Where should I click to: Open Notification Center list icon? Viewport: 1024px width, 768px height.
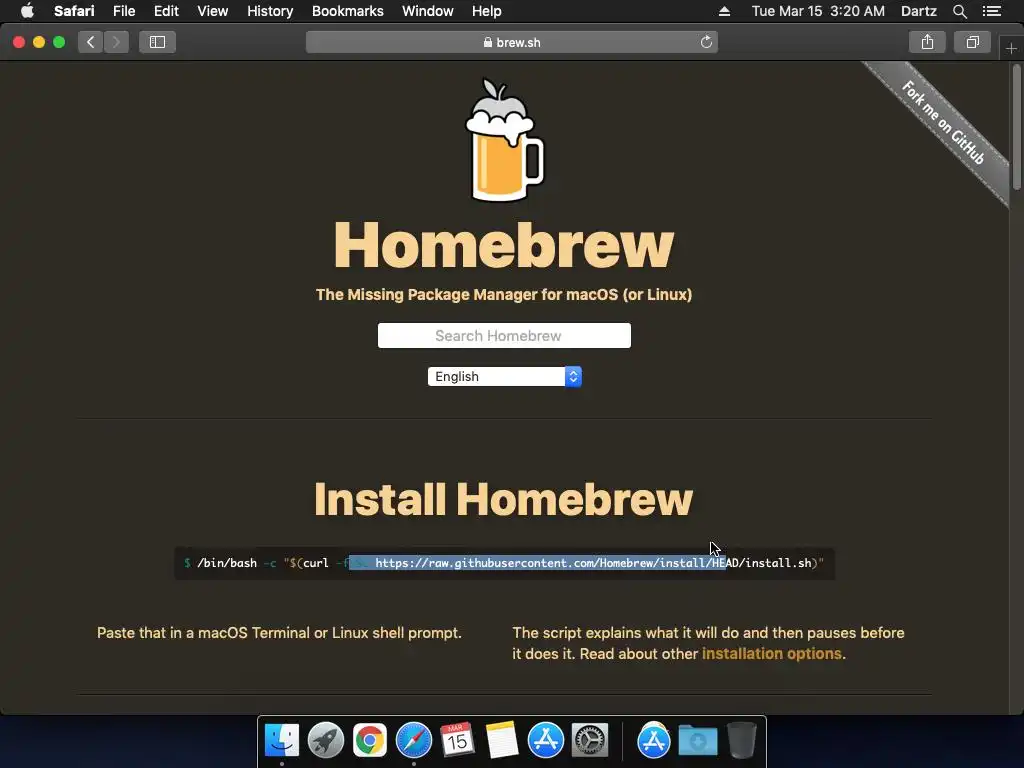(992, 11)
